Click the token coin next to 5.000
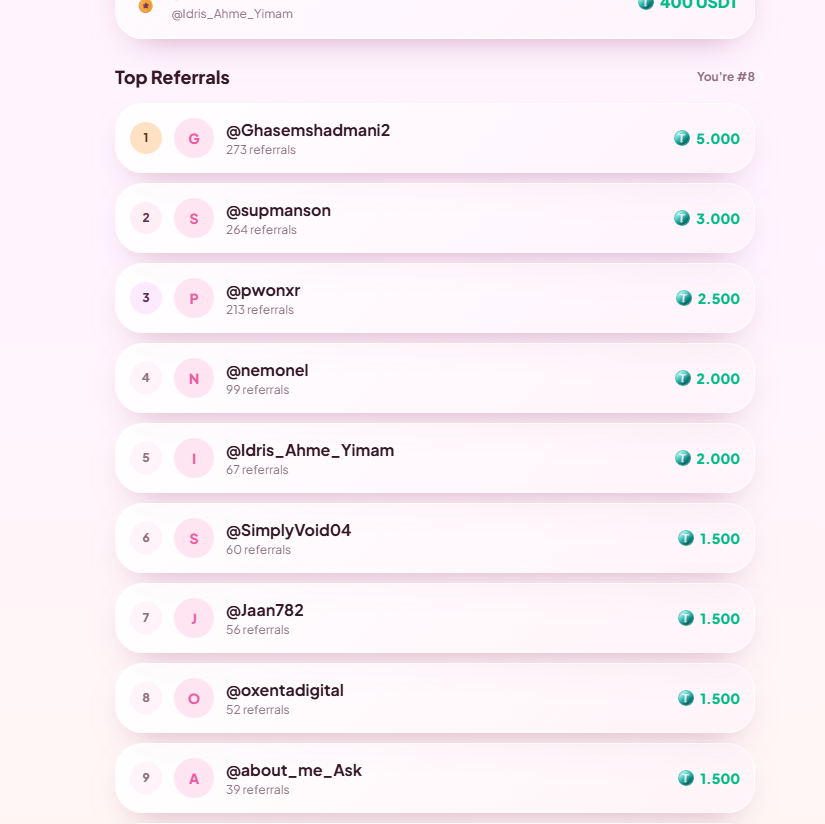Screen dimensions: 825x824 tap(682, 138)
